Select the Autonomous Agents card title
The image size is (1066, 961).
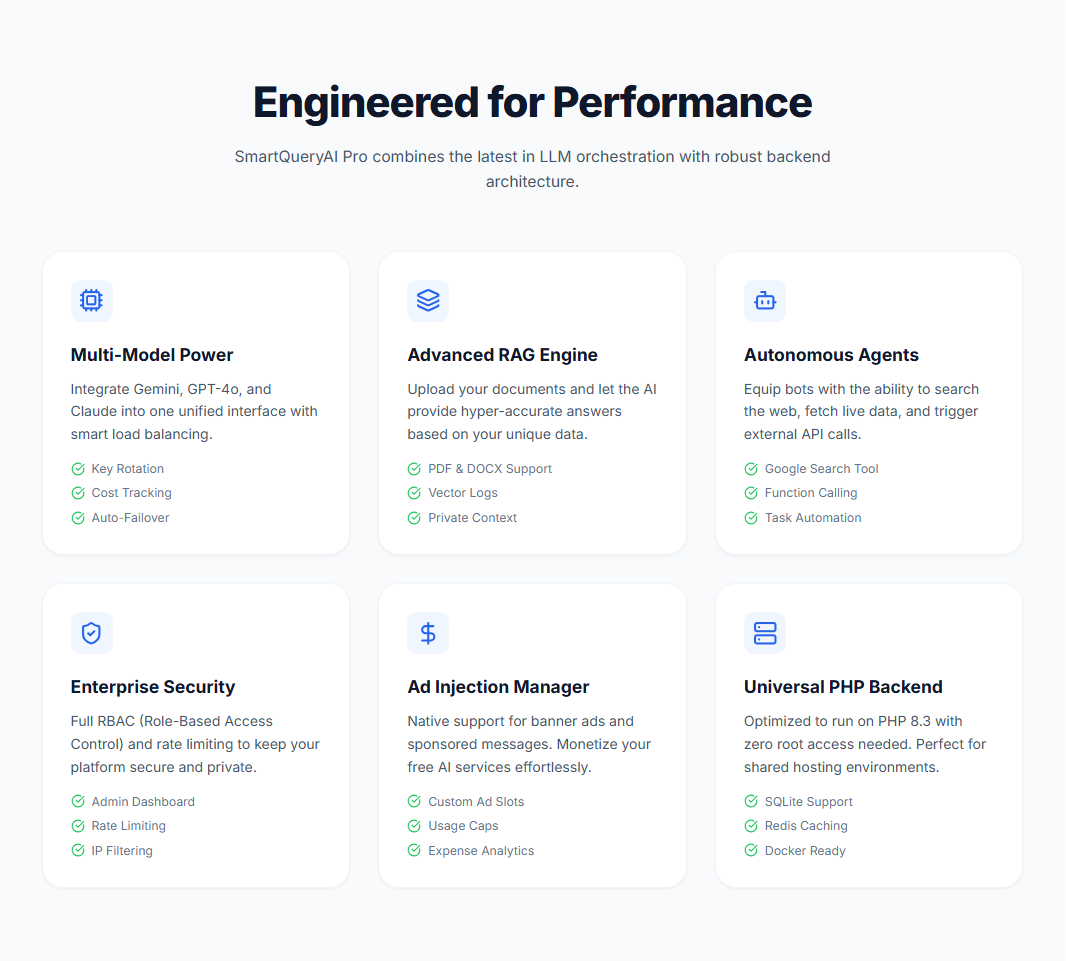pos(831,355)
